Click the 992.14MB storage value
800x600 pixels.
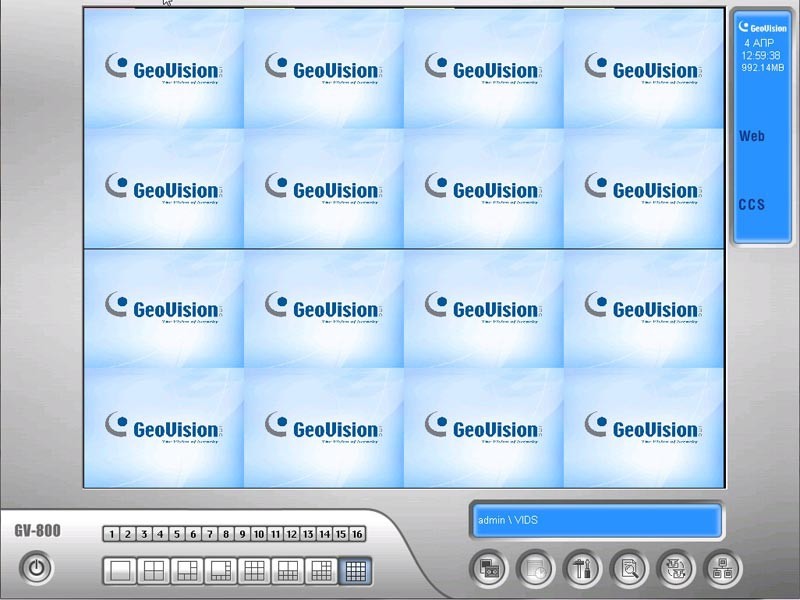tap(763, 67)
